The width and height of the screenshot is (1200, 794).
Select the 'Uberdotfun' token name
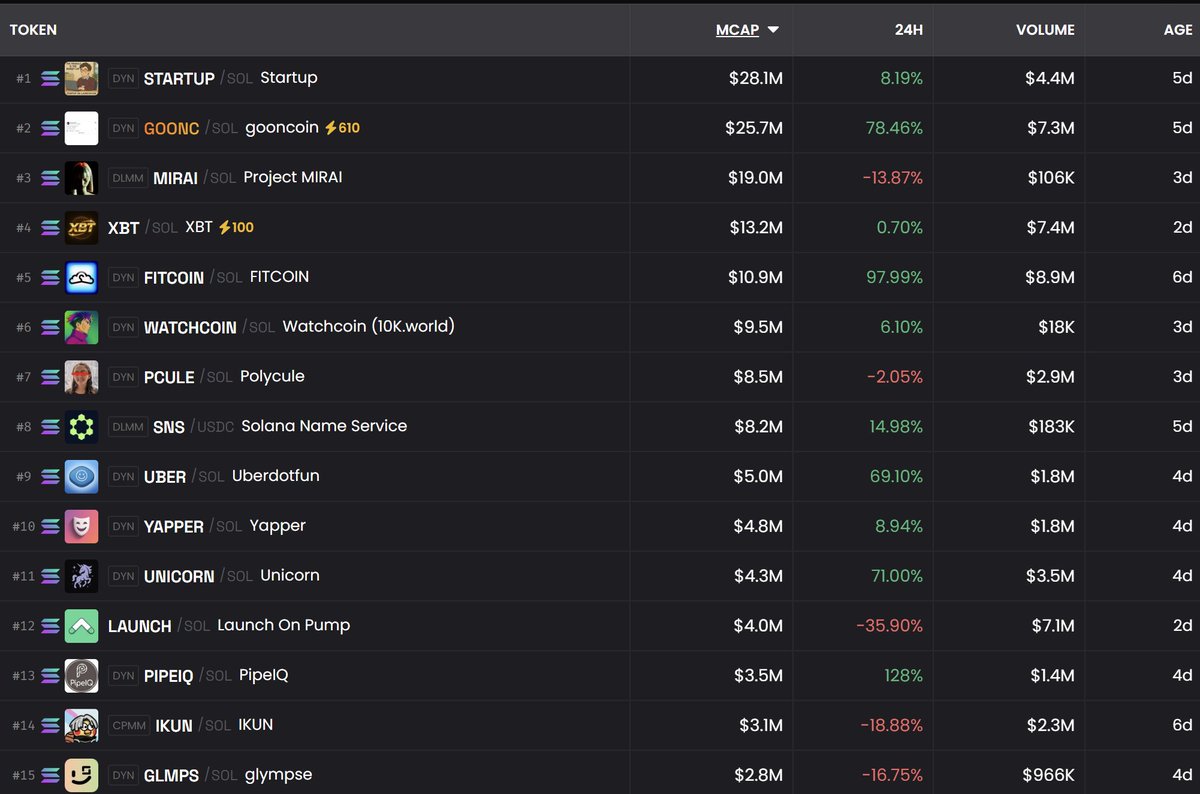(x=276, y=475)
